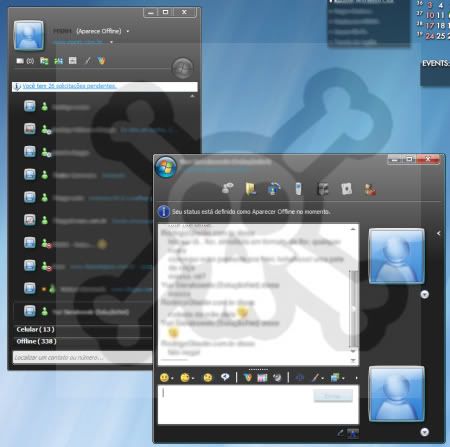The image size is (450, 447).
Task: Share files using the folder icon
Action: [x=251, y=189]
